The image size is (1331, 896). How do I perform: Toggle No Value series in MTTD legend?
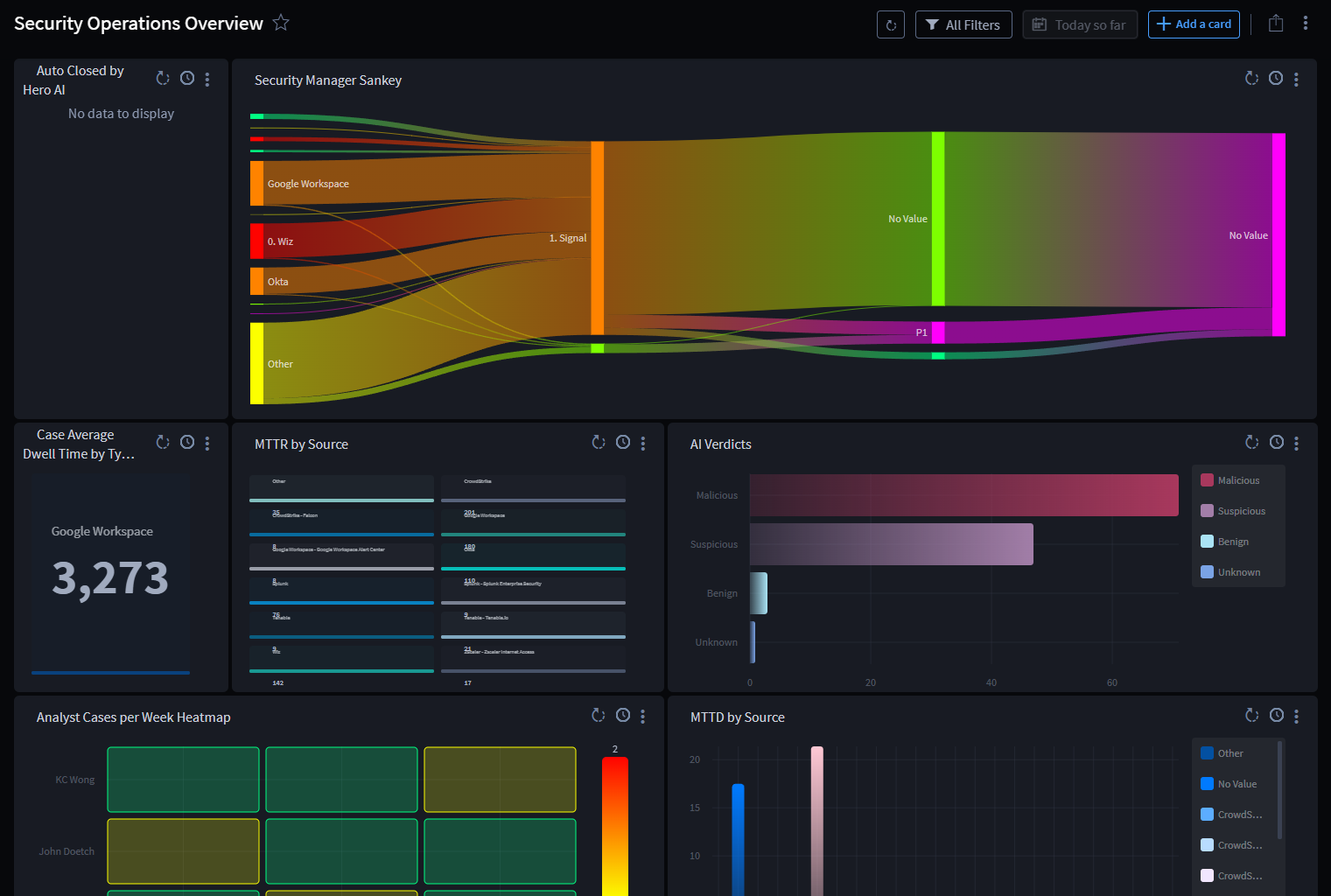point(1229,784)
